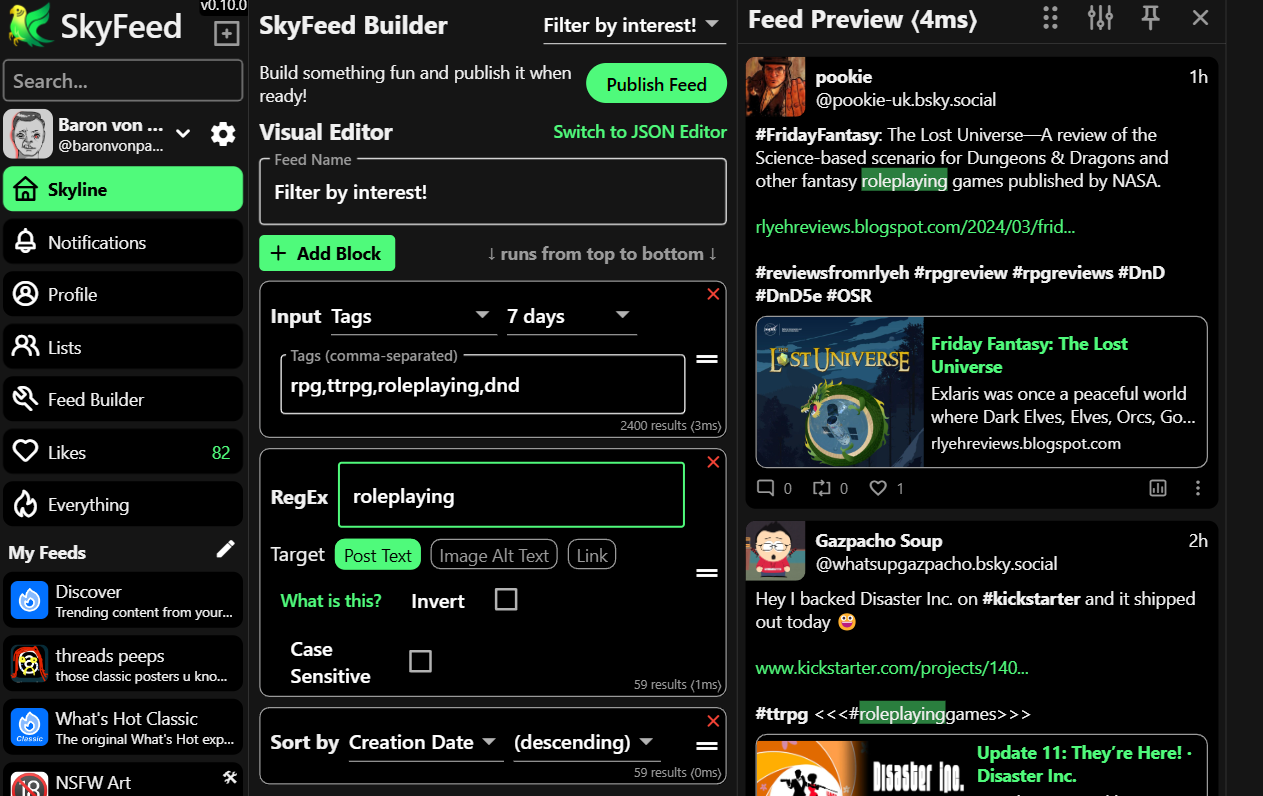Open pookie's avatar

click(x=775, y=87)
